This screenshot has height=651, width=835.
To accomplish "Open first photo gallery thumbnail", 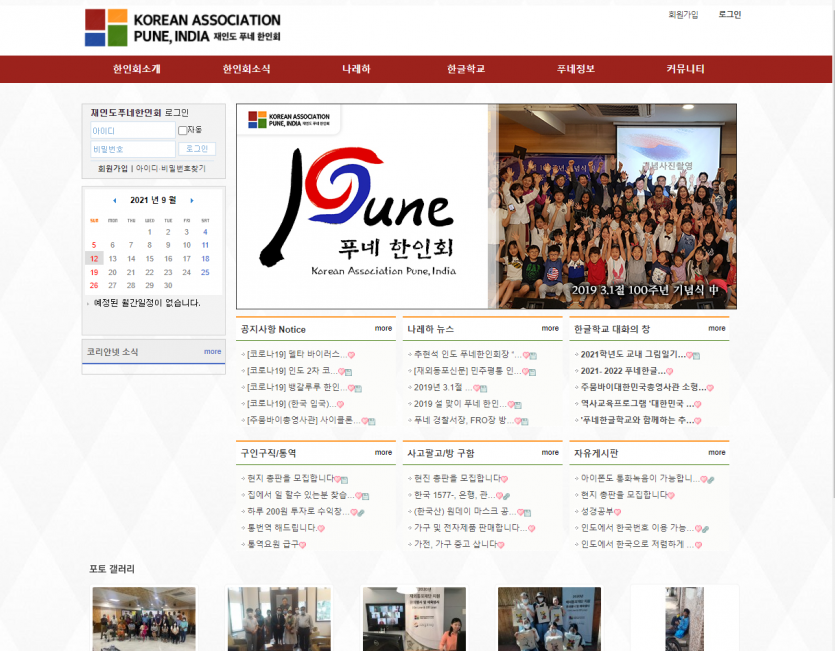I will coord(144,618).
